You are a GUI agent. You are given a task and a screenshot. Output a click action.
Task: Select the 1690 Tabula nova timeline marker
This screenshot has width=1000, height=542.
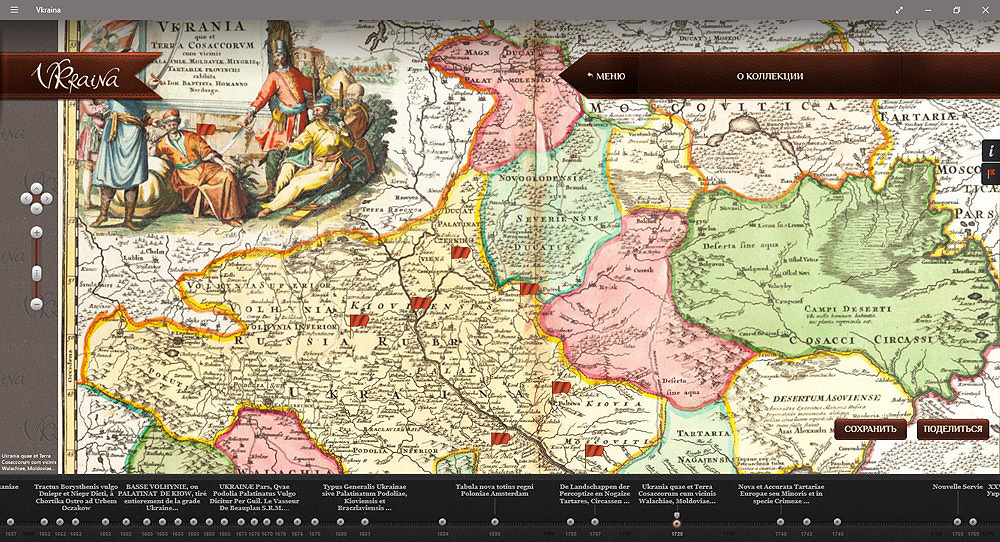(x=495, y=522)
